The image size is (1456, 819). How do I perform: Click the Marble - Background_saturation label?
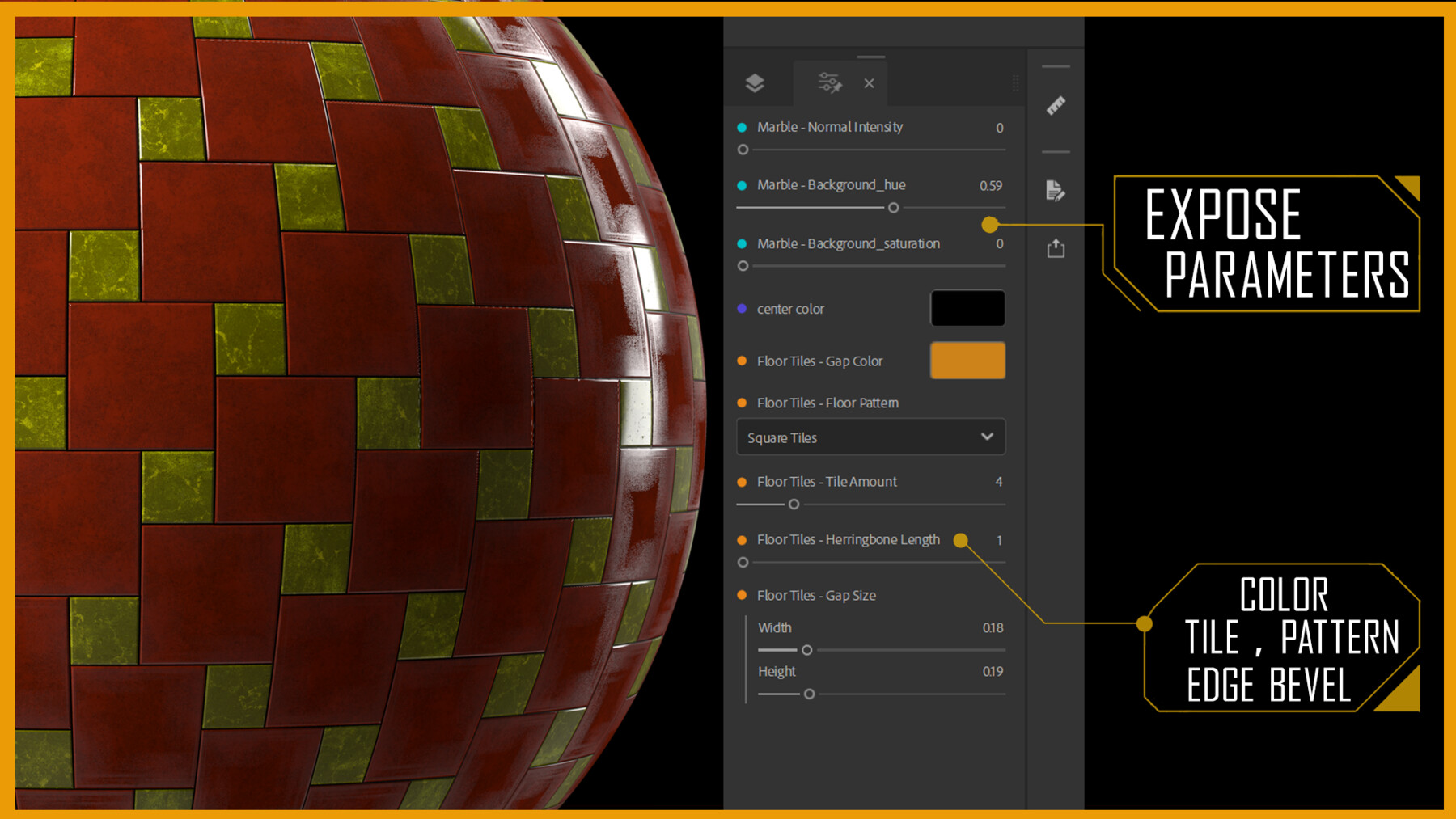coord(848,243)
